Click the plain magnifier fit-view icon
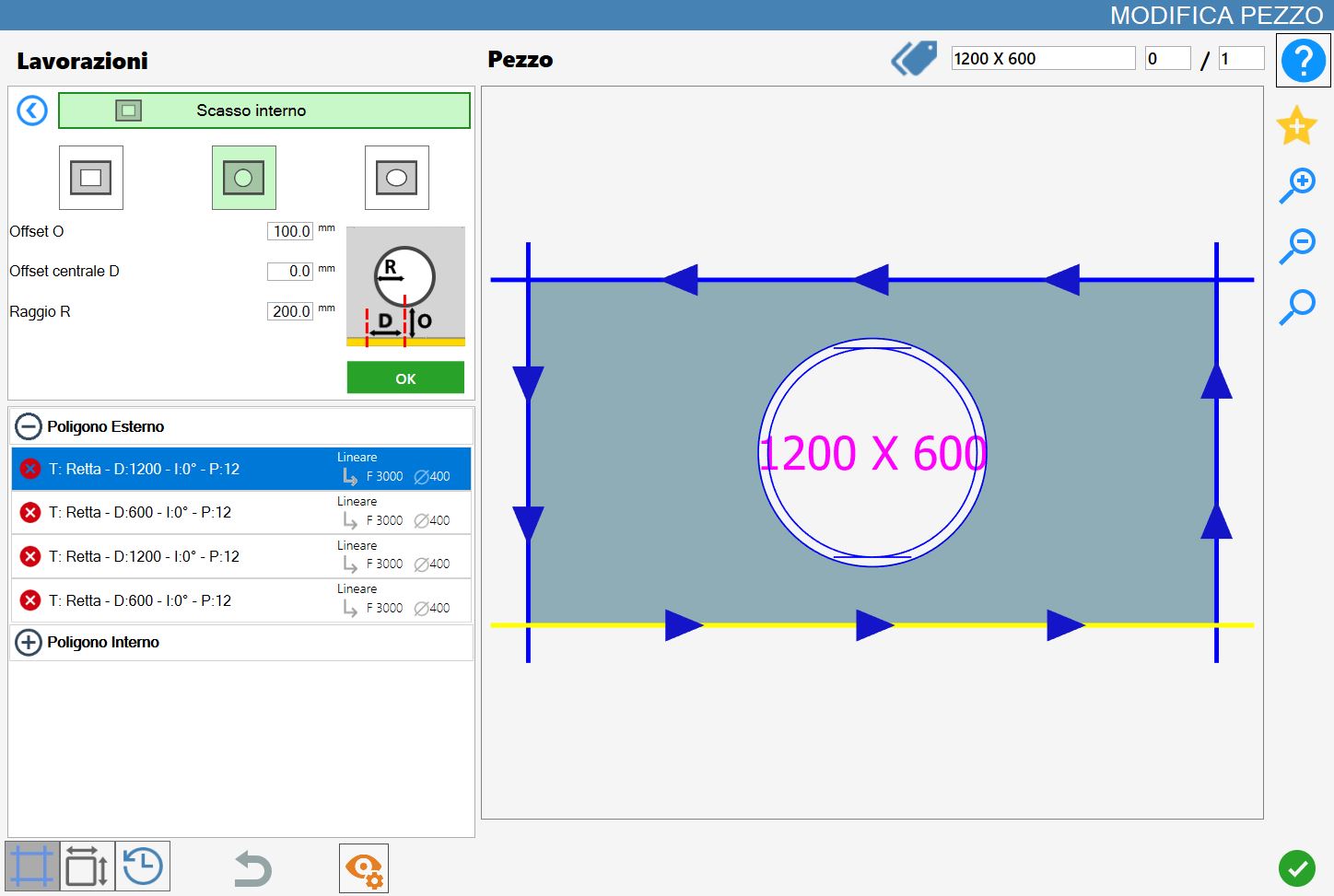This screenshot has height=896, width=1334. click(1297, 307)
